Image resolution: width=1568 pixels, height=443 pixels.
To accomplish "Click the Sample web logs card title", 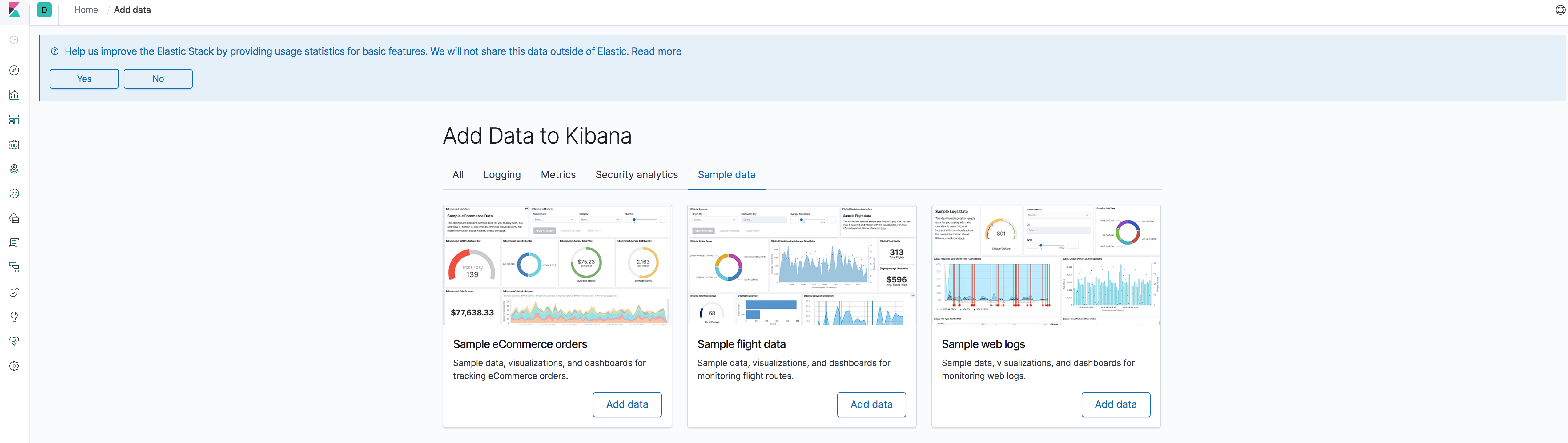I will [x=984, y=344].
